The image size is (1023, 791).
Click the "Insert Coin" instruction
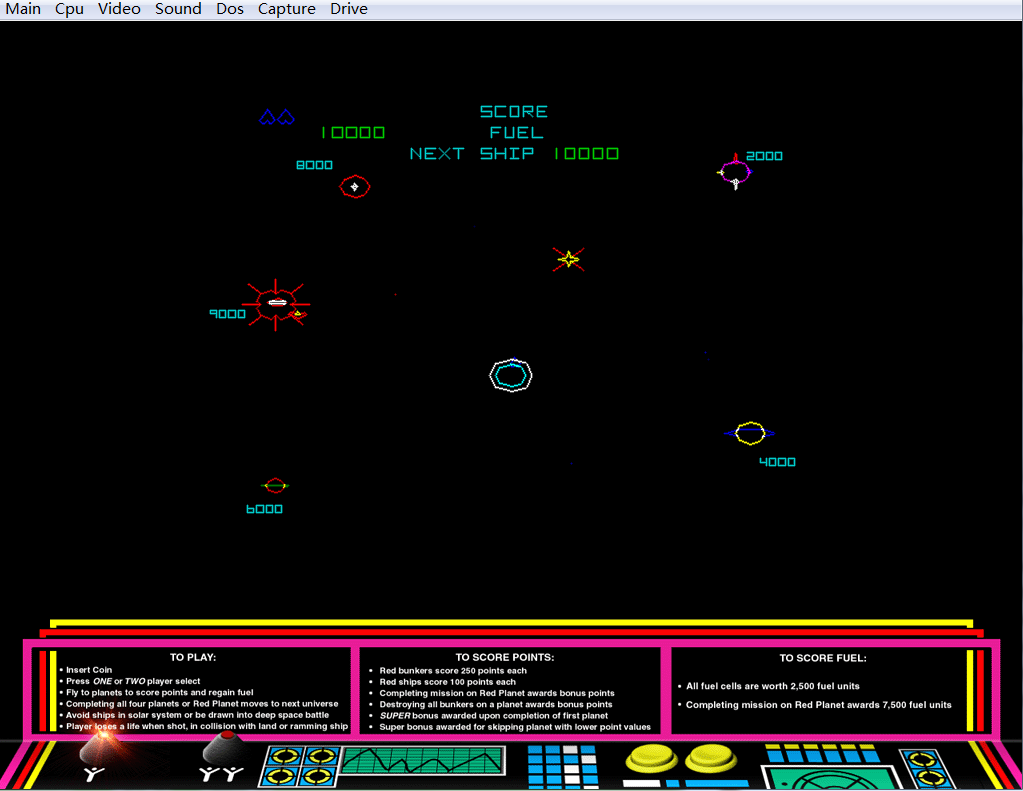click(x=89, y=670)
